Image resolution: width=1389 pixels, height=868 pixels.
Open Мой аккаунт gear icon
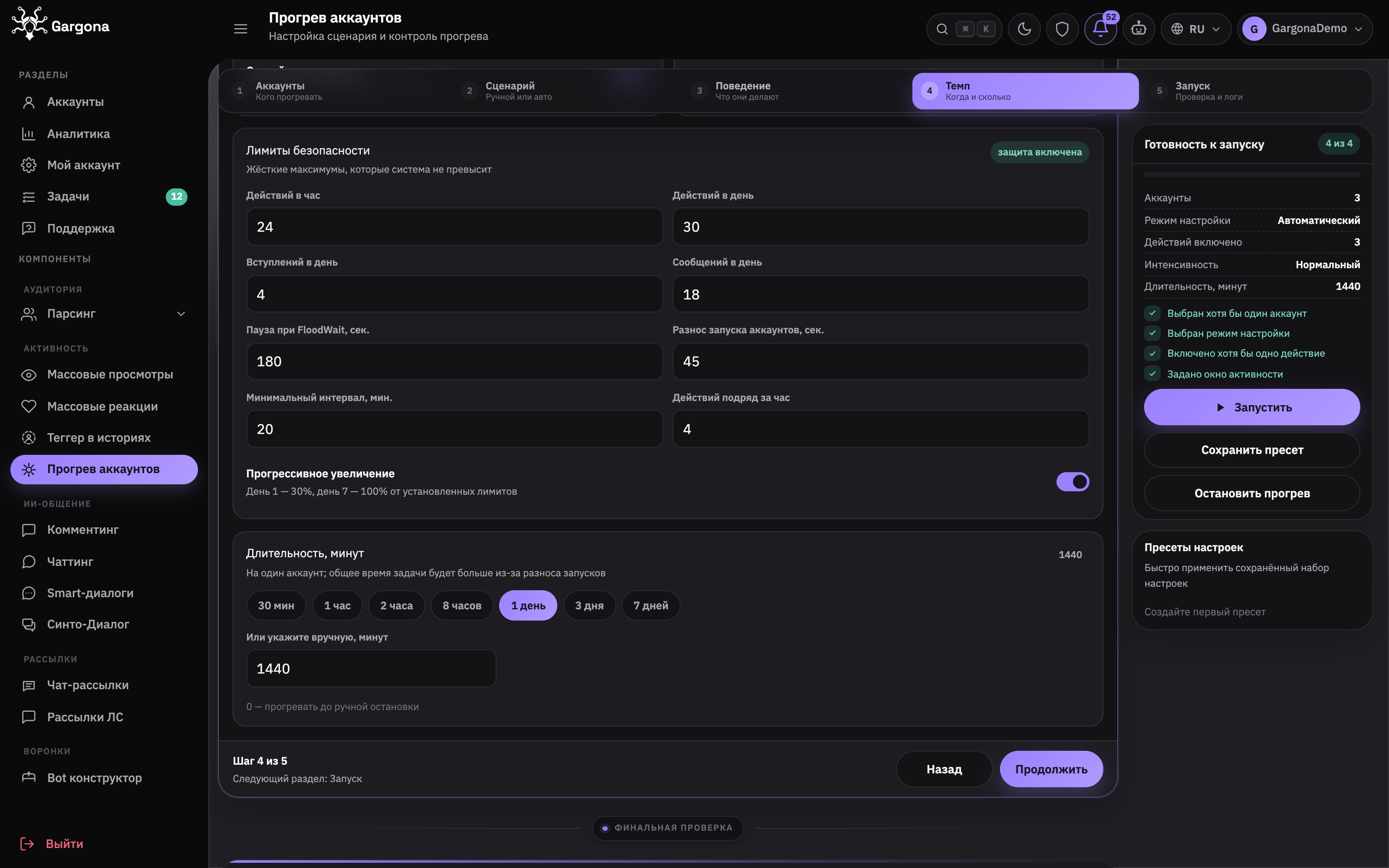click(29, 165)
